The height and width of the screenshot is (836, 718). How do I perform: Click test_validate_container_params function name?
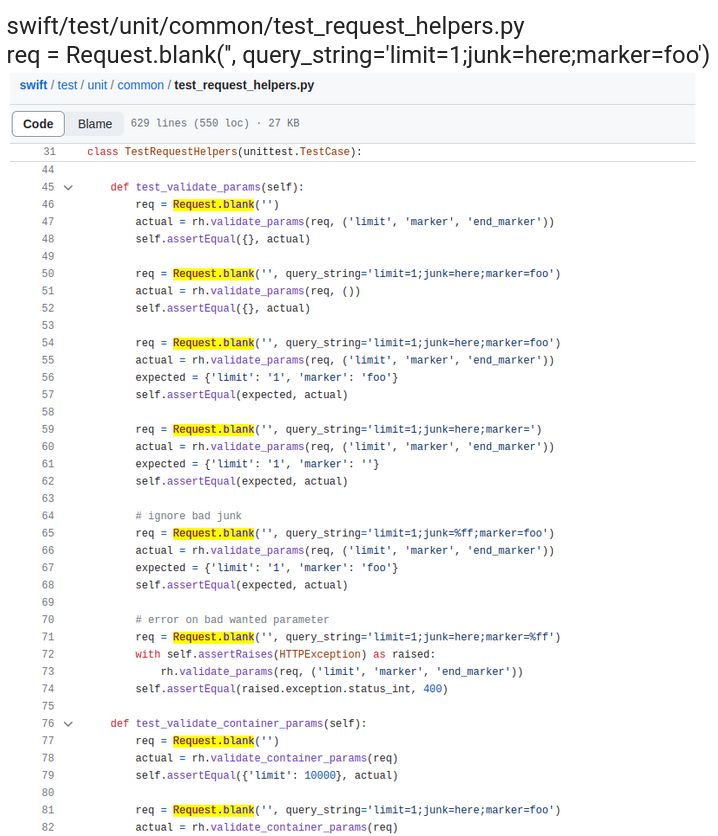pos(230,724)
